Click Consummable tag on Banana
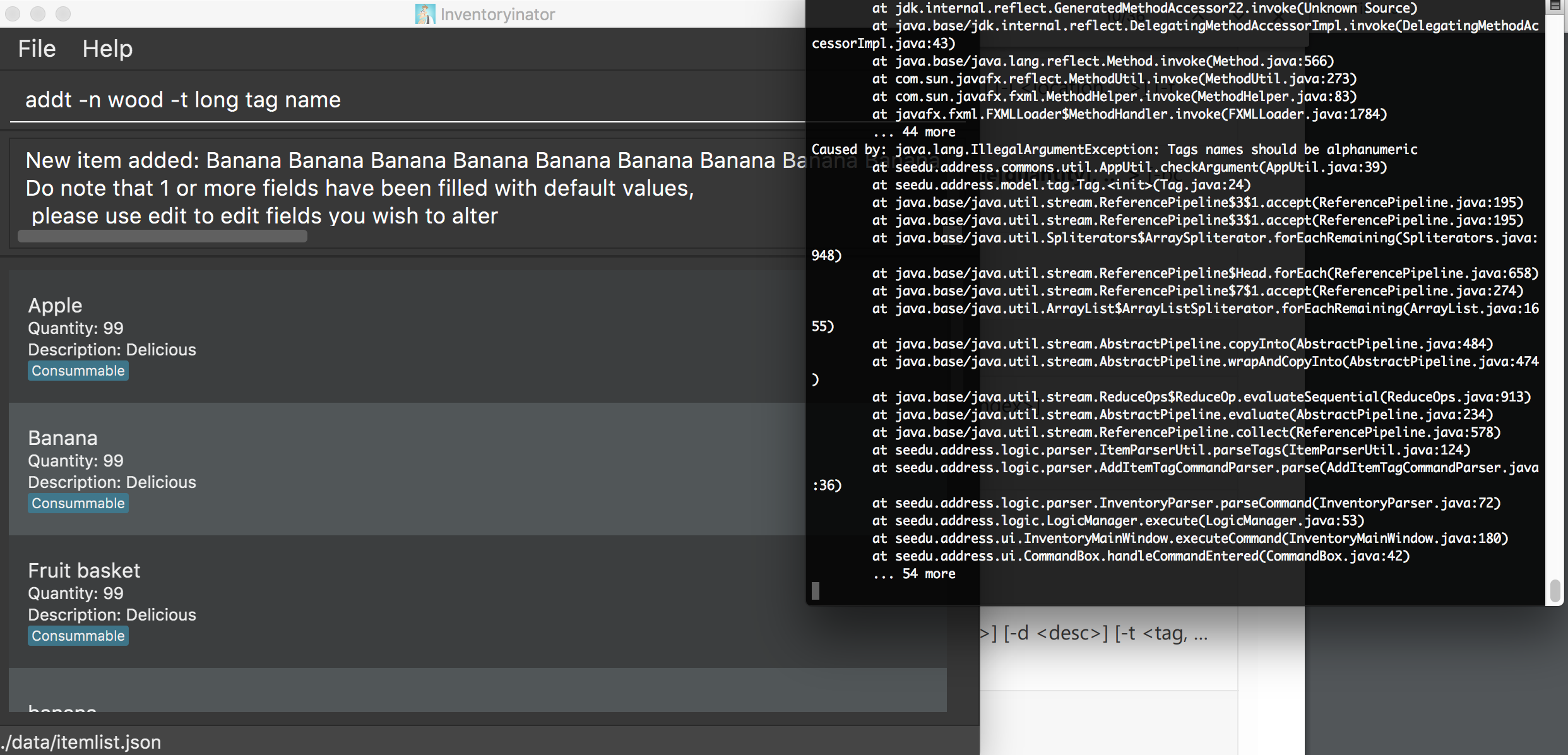This screenshot has height=755, width=1568. click(x=78, y=503)
